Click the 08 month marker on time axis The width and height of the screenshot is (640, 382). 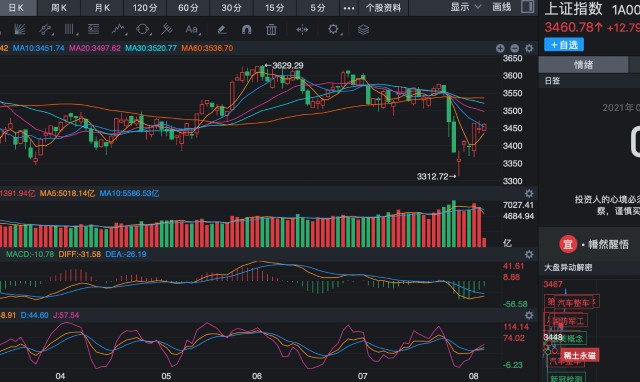pyautogui.click(x=473, y=376)
